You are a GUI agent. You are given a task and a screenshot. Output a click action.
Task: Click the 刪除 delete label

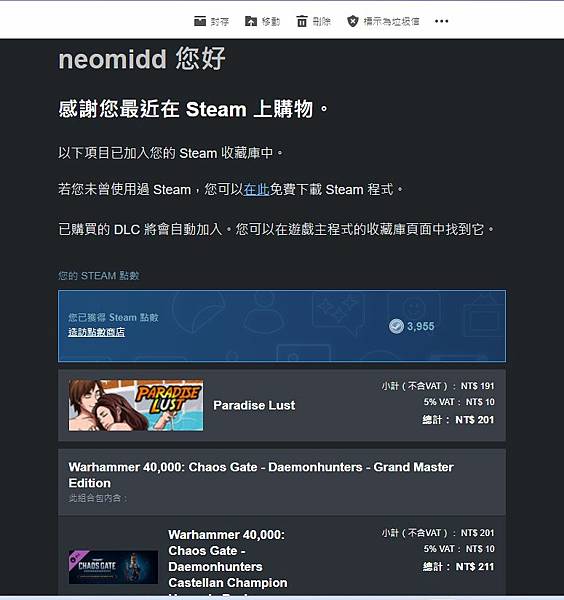(321, 21)
